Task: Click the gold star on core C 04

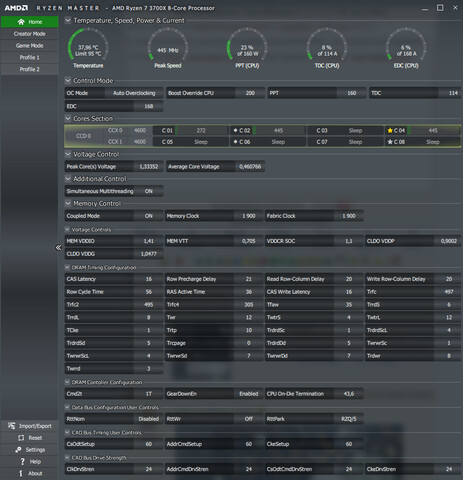Action: (x=390, y=130)
